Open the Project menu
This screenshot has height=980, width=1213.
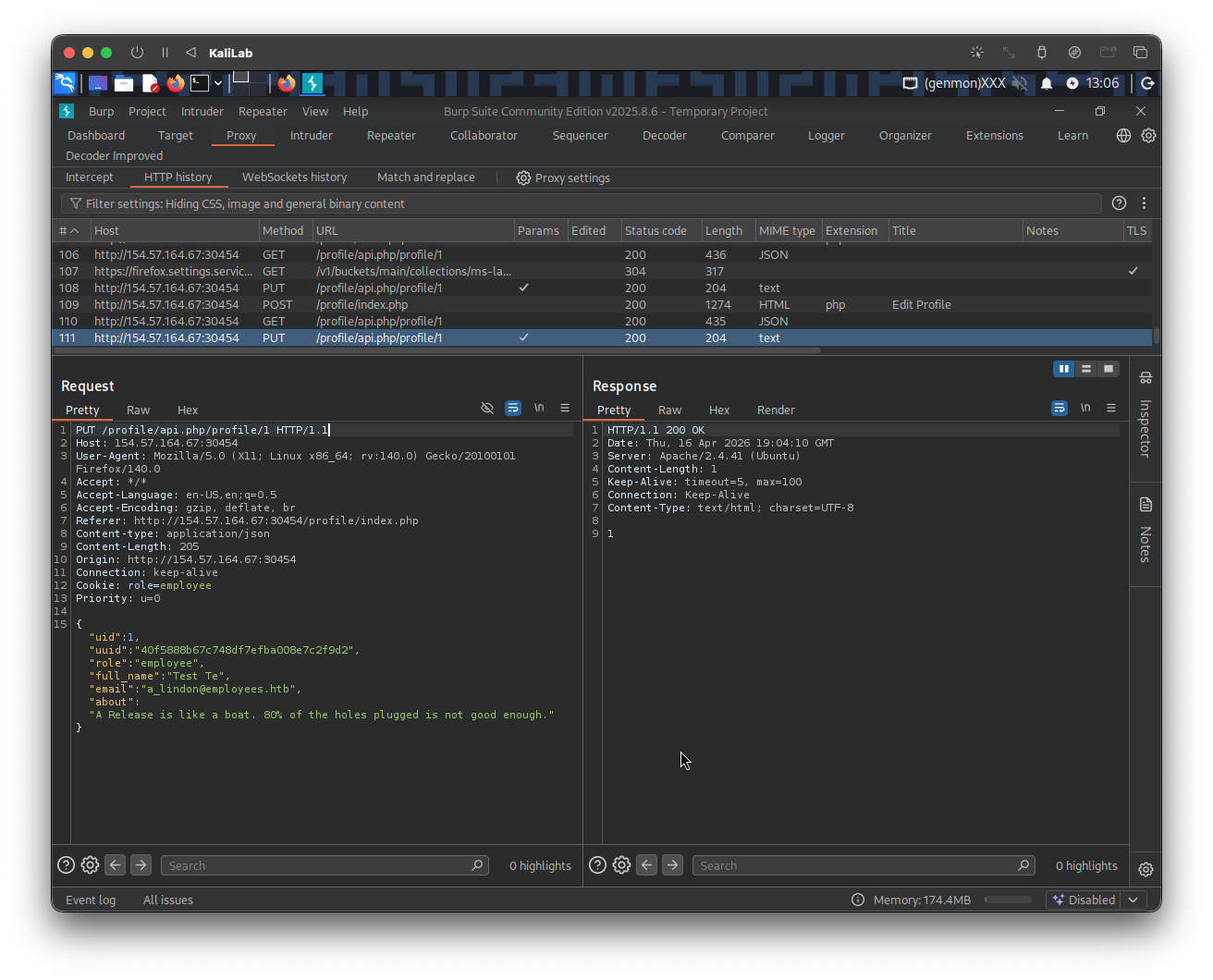pyautogui.click(x=147, y=111)
